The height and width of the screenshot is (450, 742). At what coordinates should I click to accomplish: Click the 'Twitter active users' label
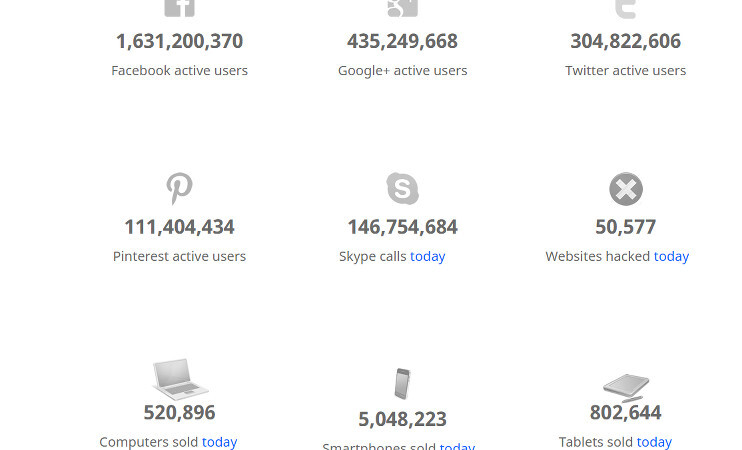[x=626, y=71]
